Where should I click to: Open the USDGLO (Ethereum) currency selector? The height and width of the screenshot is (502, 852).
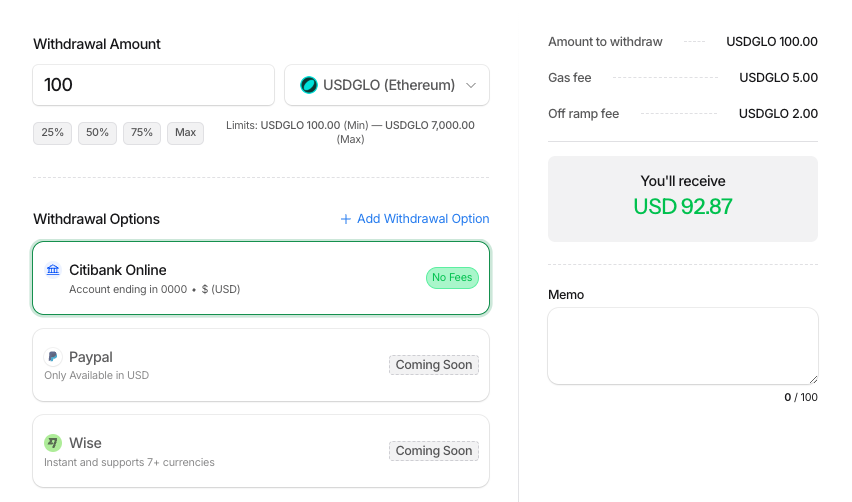pyautogui.click(x=387, y=85)
